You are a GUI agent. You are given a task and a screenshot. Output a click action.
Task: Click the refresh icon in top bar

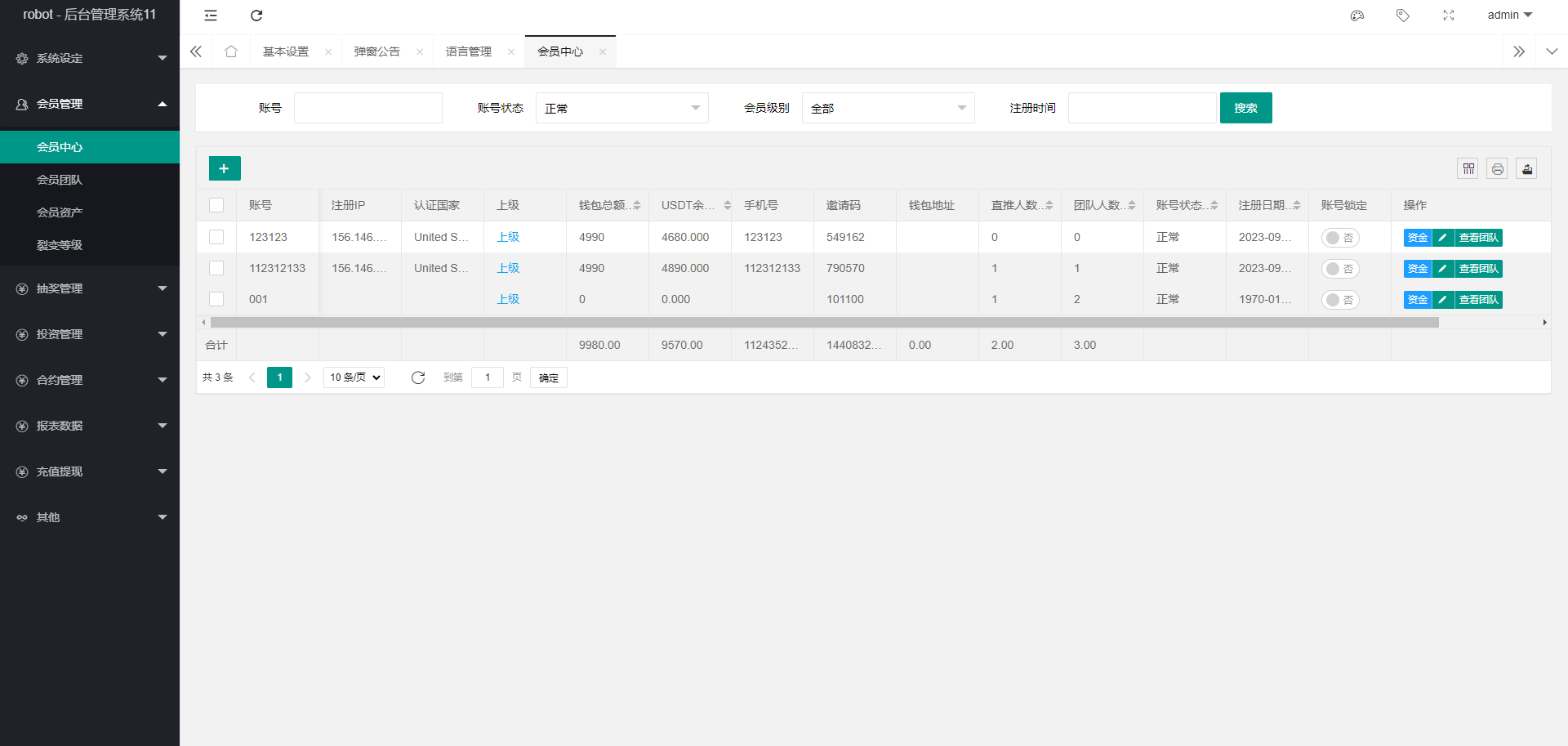256,16
